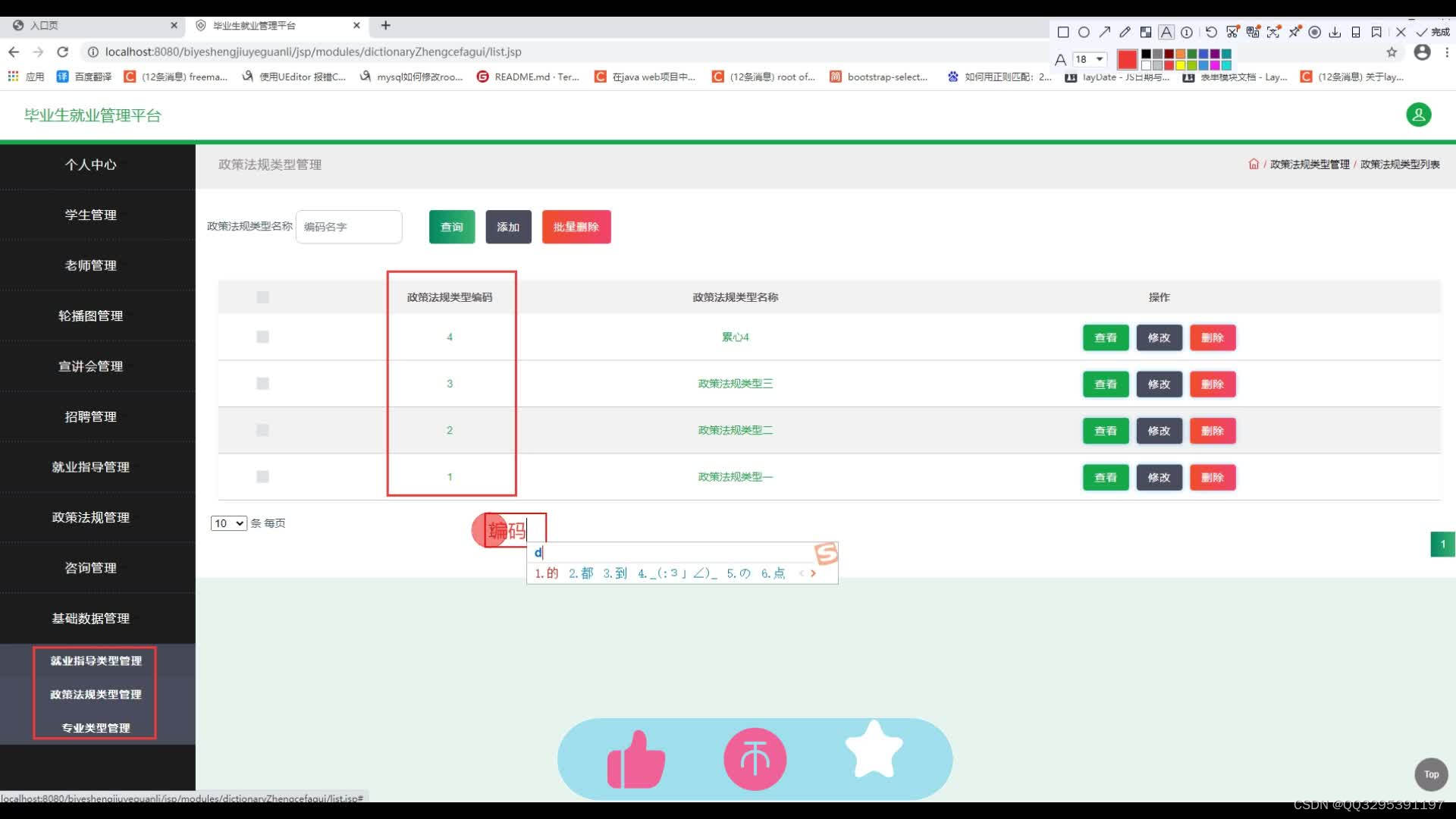Open 专业类型管理 submenu item
Viewport: 1456px width, 819px height.
tap(96, 728)
